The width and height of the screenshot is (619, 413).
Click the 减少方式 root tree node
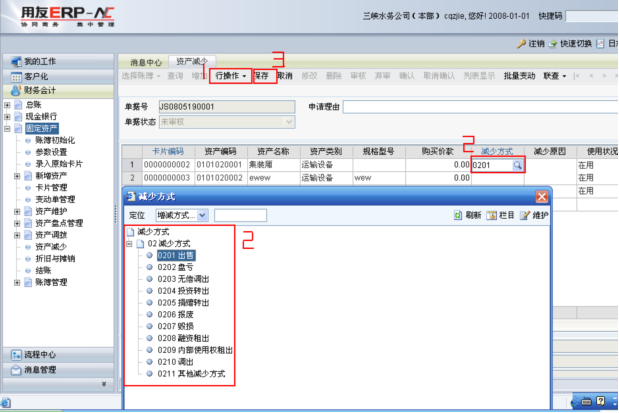pyautogui.click(x=153, y=232)
